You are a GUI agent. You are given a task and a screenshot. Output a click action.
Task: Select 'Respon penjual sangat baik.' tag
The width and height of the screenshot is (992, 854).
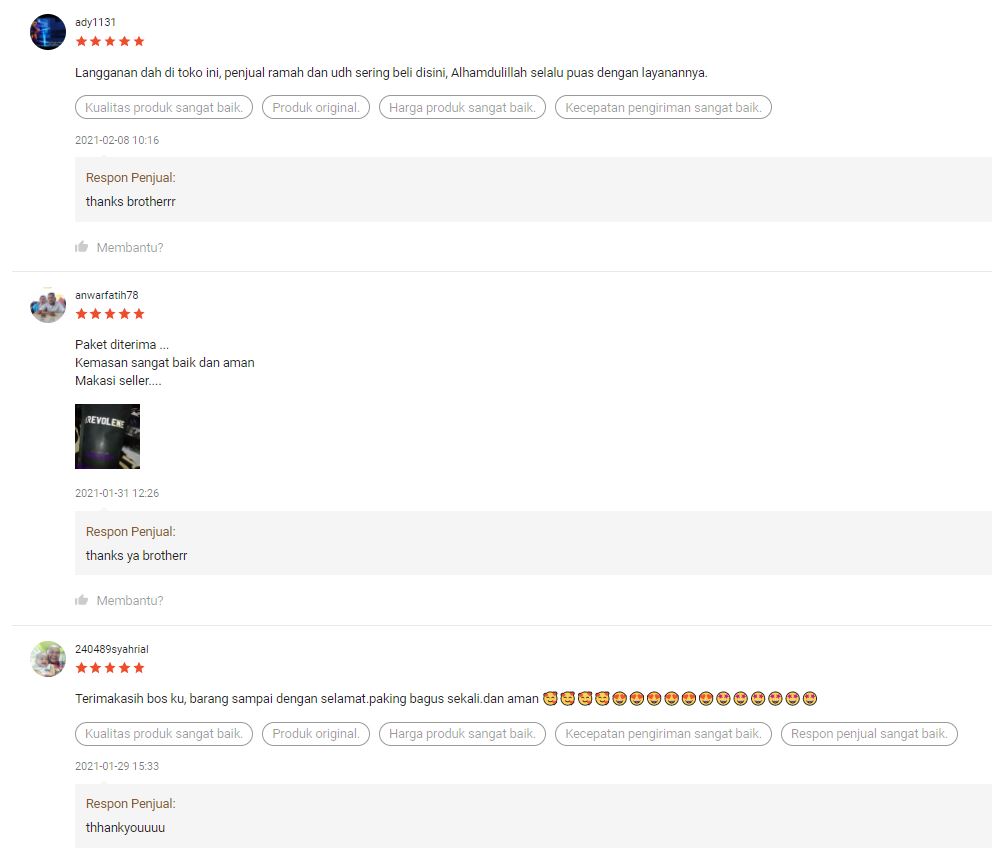tap(869, 734)
